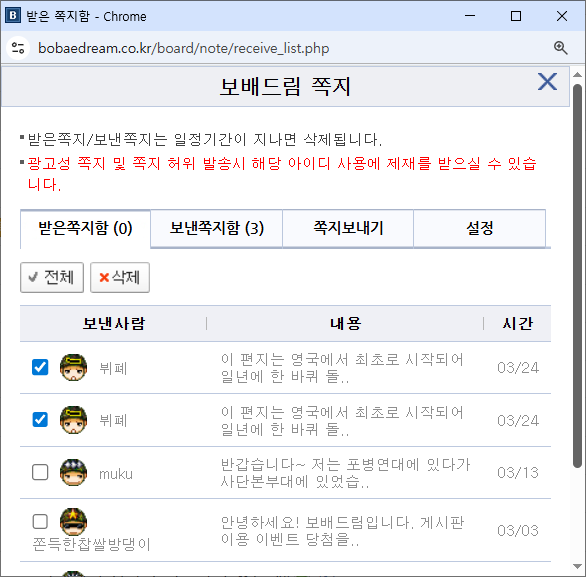Image resolution: width=586 pixels, height=577 pixels.
Task: Click the 전체 select-all button
Action: tap(52, 277)
